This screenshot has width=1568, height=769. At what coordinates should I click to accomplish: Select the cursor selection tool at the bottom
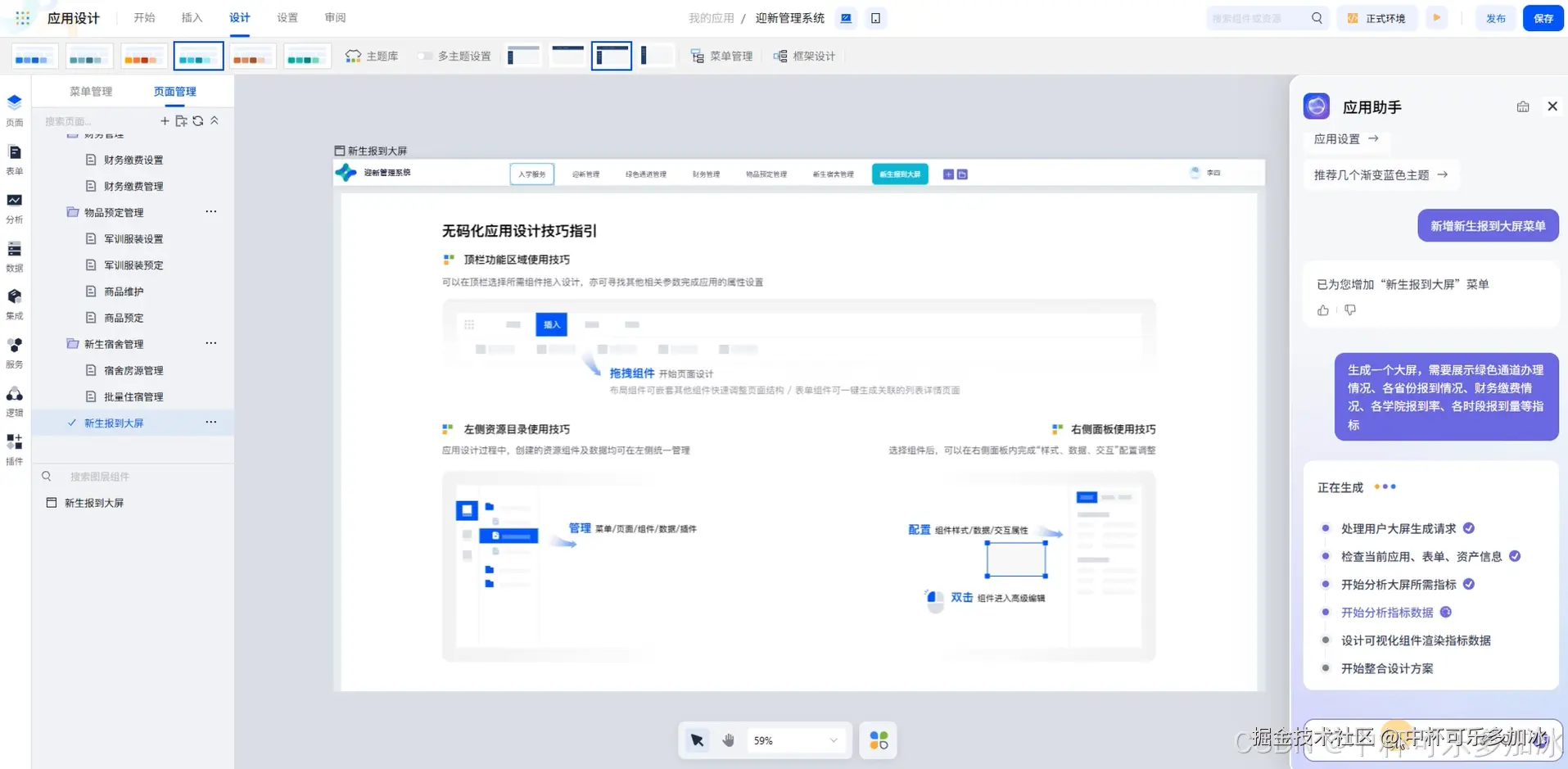coord(697,740)
